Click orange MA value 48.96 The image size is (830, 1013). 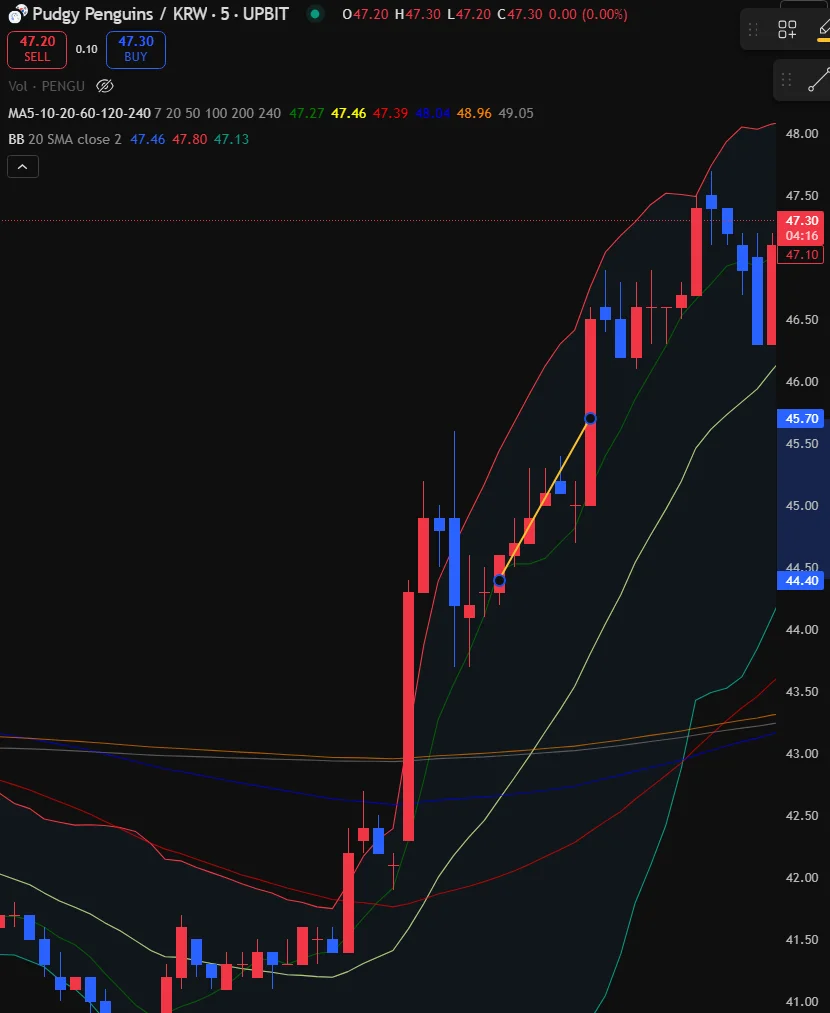474,113
